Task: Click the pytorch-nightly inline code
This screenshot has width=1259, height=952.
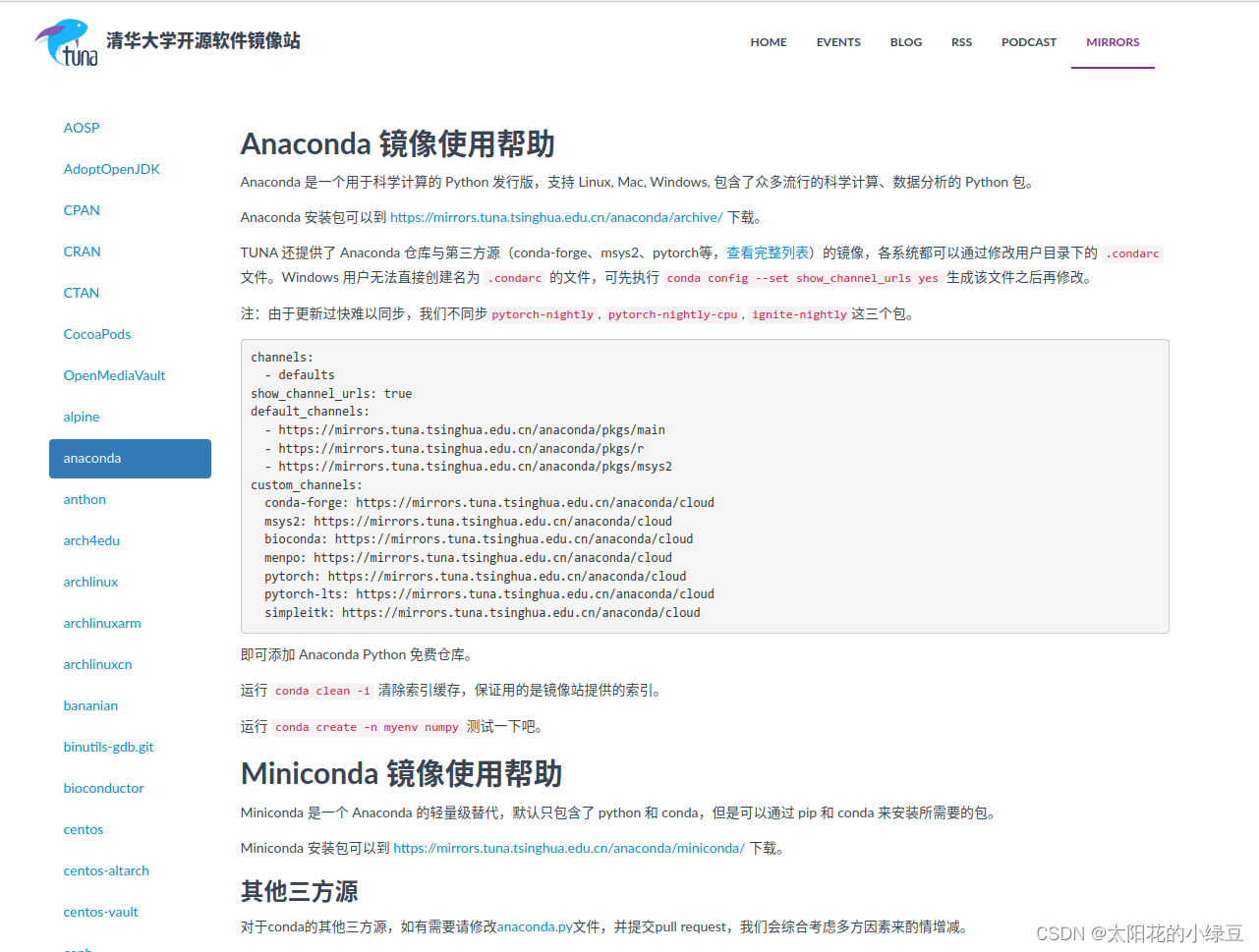Action: [543, 314]
